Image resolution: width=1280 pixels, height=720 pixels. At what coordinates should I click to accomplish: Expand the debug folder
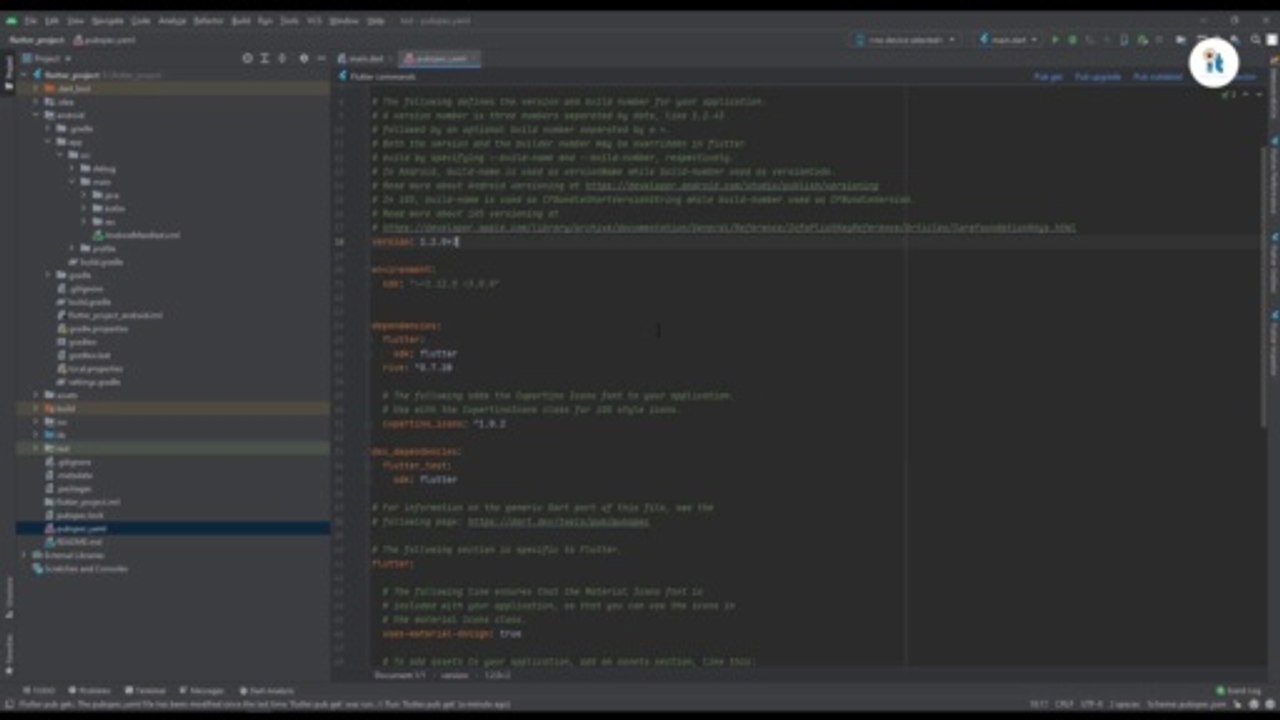[x=73, y=168]
